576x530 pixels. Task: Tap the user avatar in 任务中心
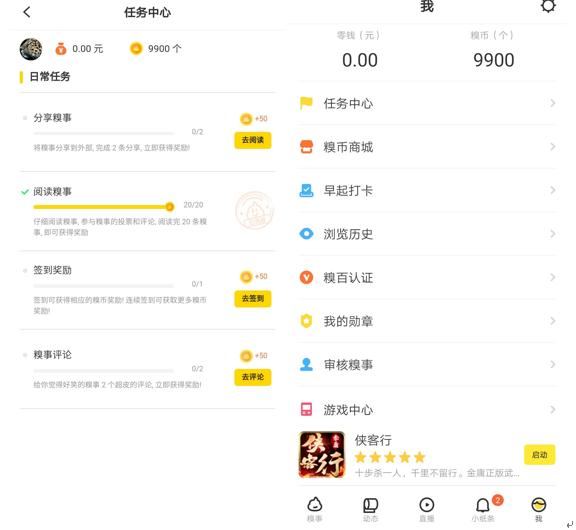[x=31, y=49]
